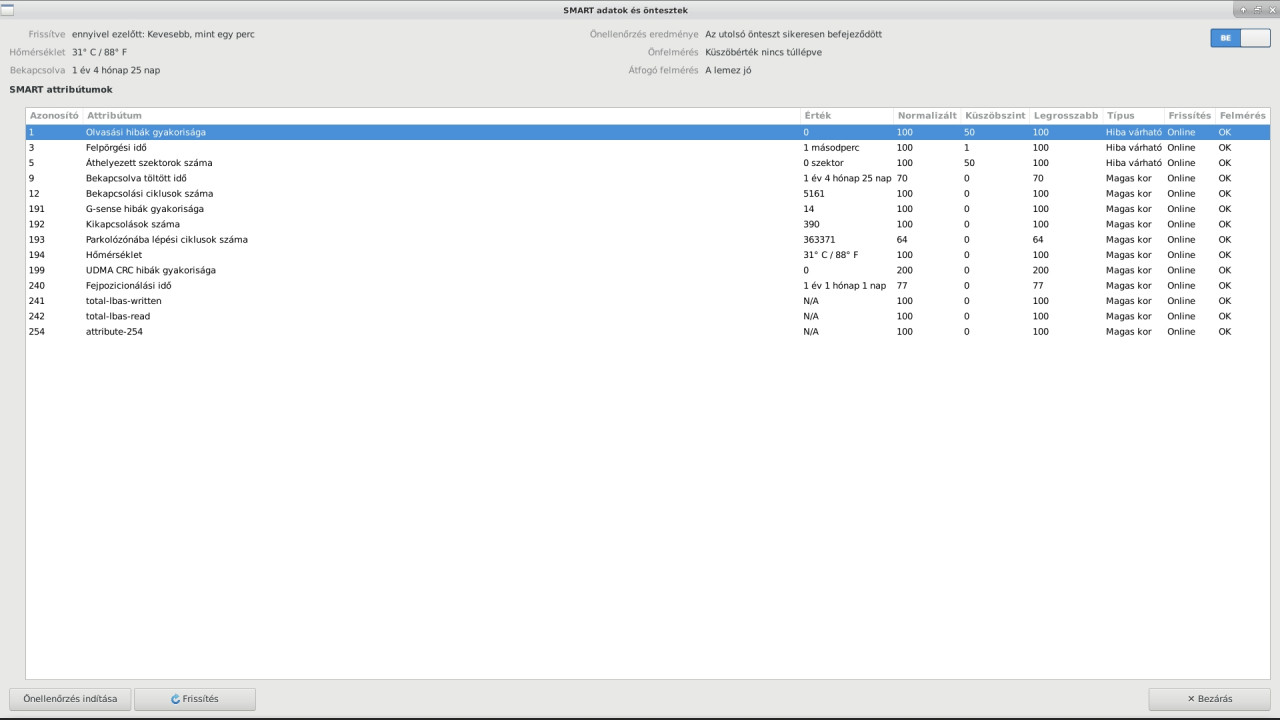Select row Felpörgési idő

648,147
